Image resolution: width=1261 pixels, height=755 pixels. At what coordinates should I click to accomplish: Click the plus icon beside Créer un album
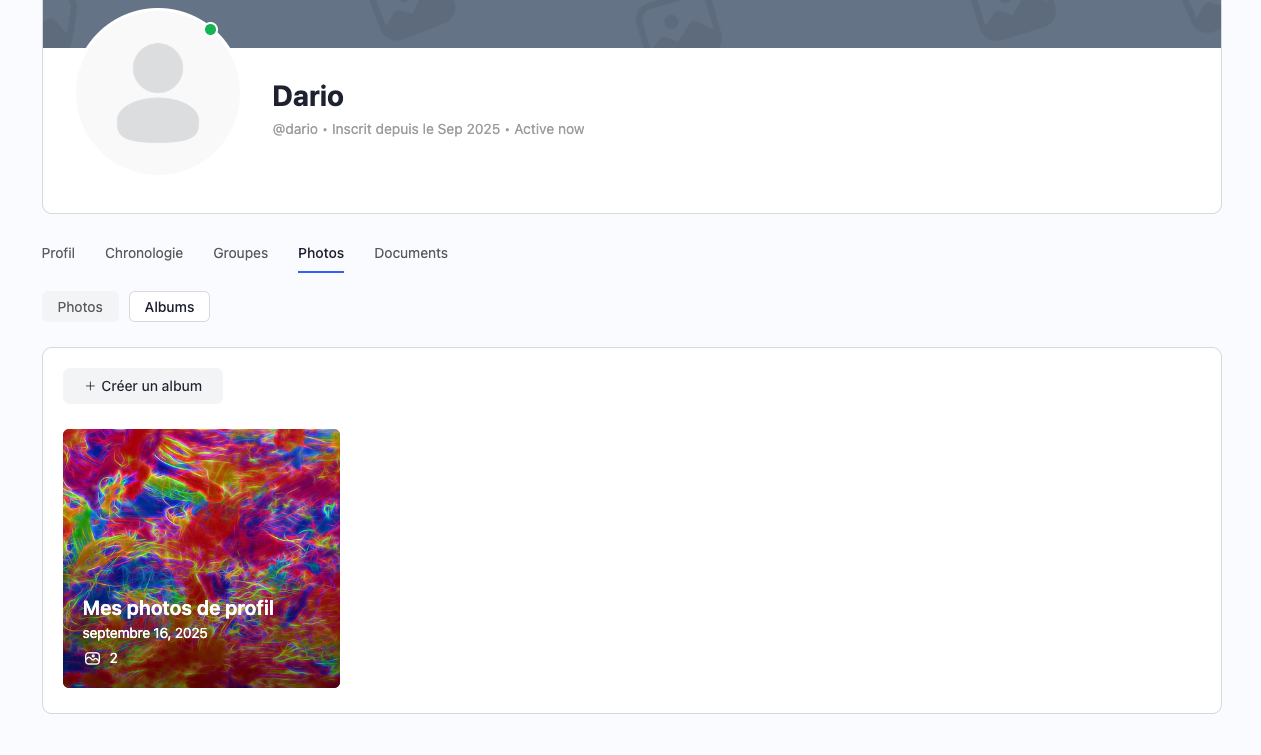point(90,386)
